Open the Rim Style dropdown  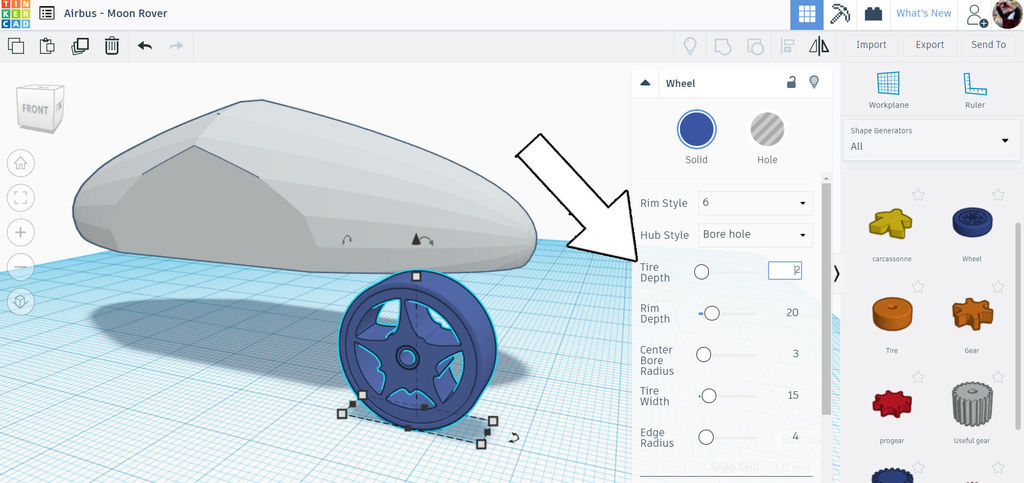coord(755,203)
